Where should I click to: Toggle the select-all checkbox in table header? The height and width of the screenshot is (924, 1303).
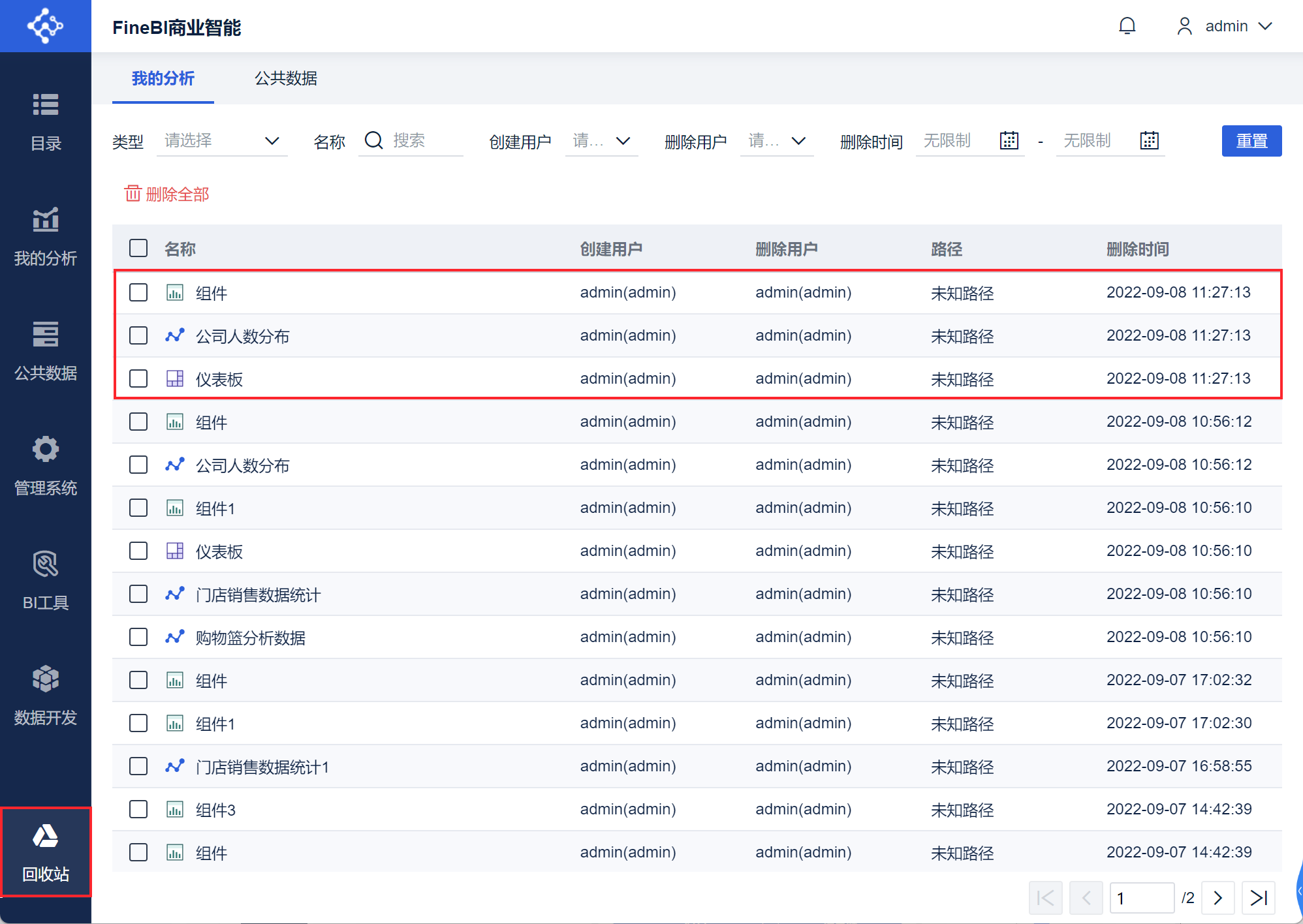(138, 249)
